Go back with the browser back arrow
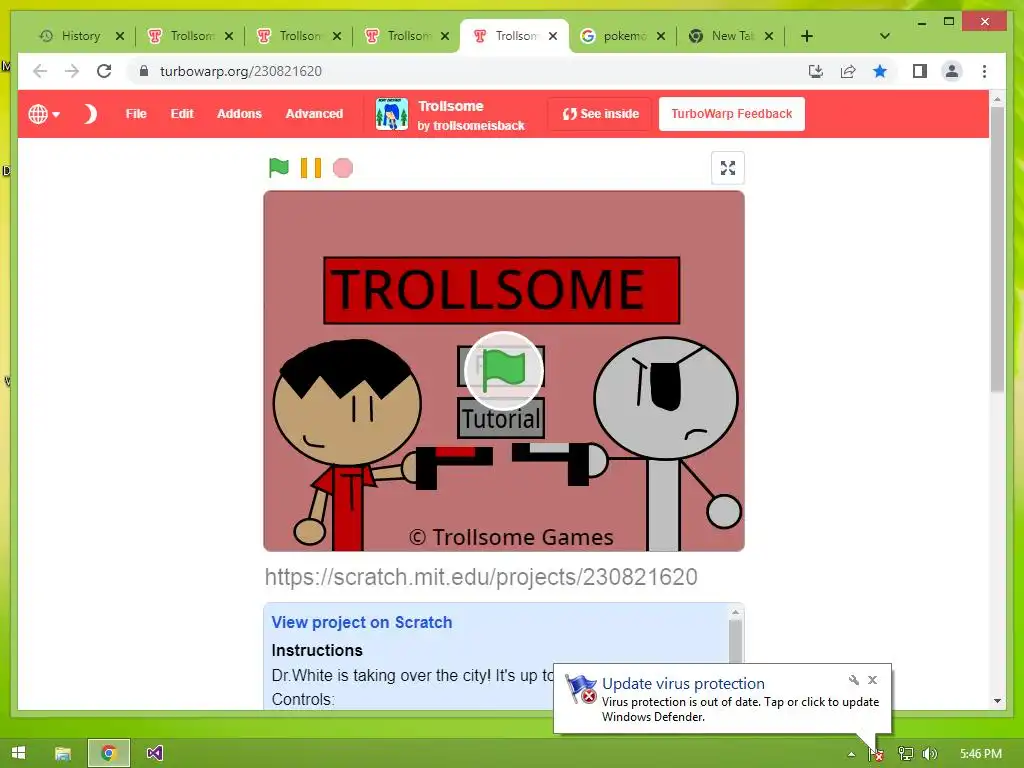The height and width of the screenshot is (768, 1024). pos(40,71)
